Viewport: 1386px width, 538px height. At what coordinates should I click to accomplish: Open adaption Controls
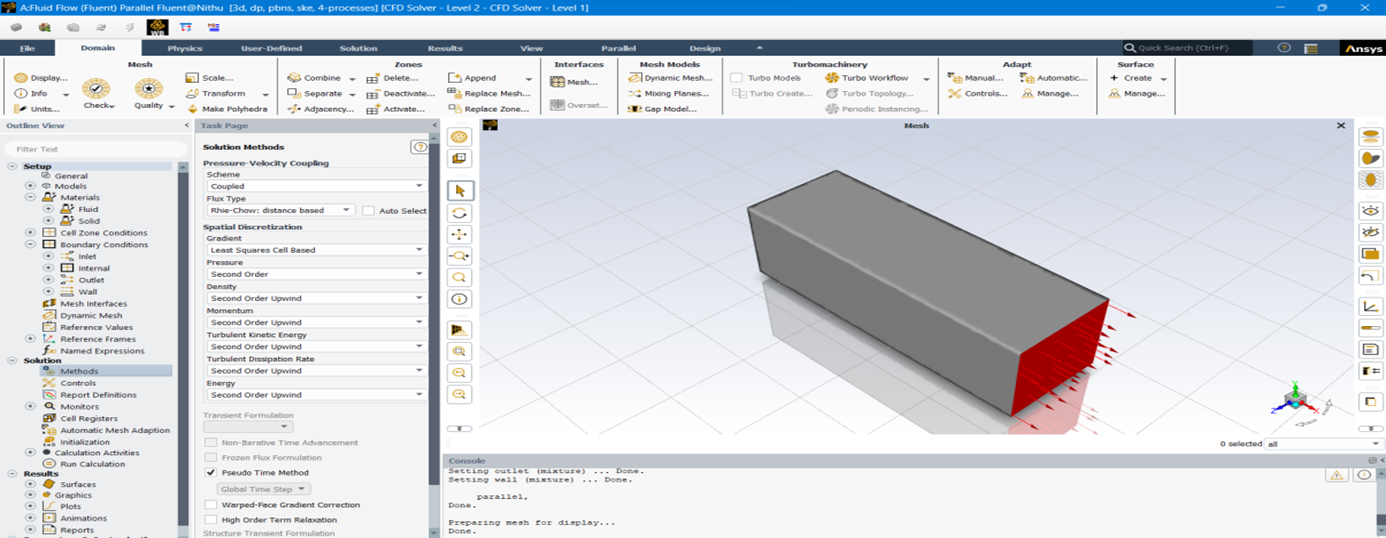coord(978,94)
